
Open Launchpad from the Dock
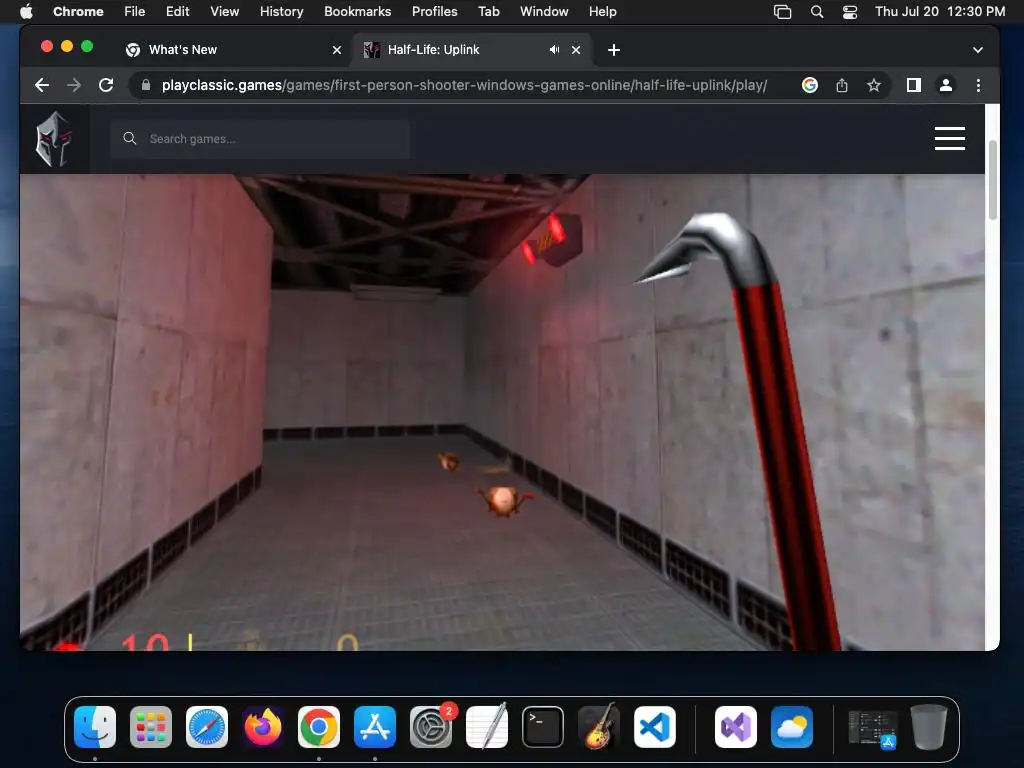click(x=151, y=727)
